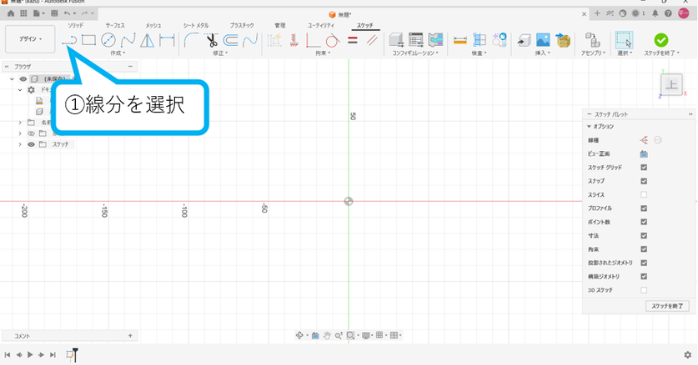Open the Modify group dropdown
698x365 pixels.
[x=220, y=53]
